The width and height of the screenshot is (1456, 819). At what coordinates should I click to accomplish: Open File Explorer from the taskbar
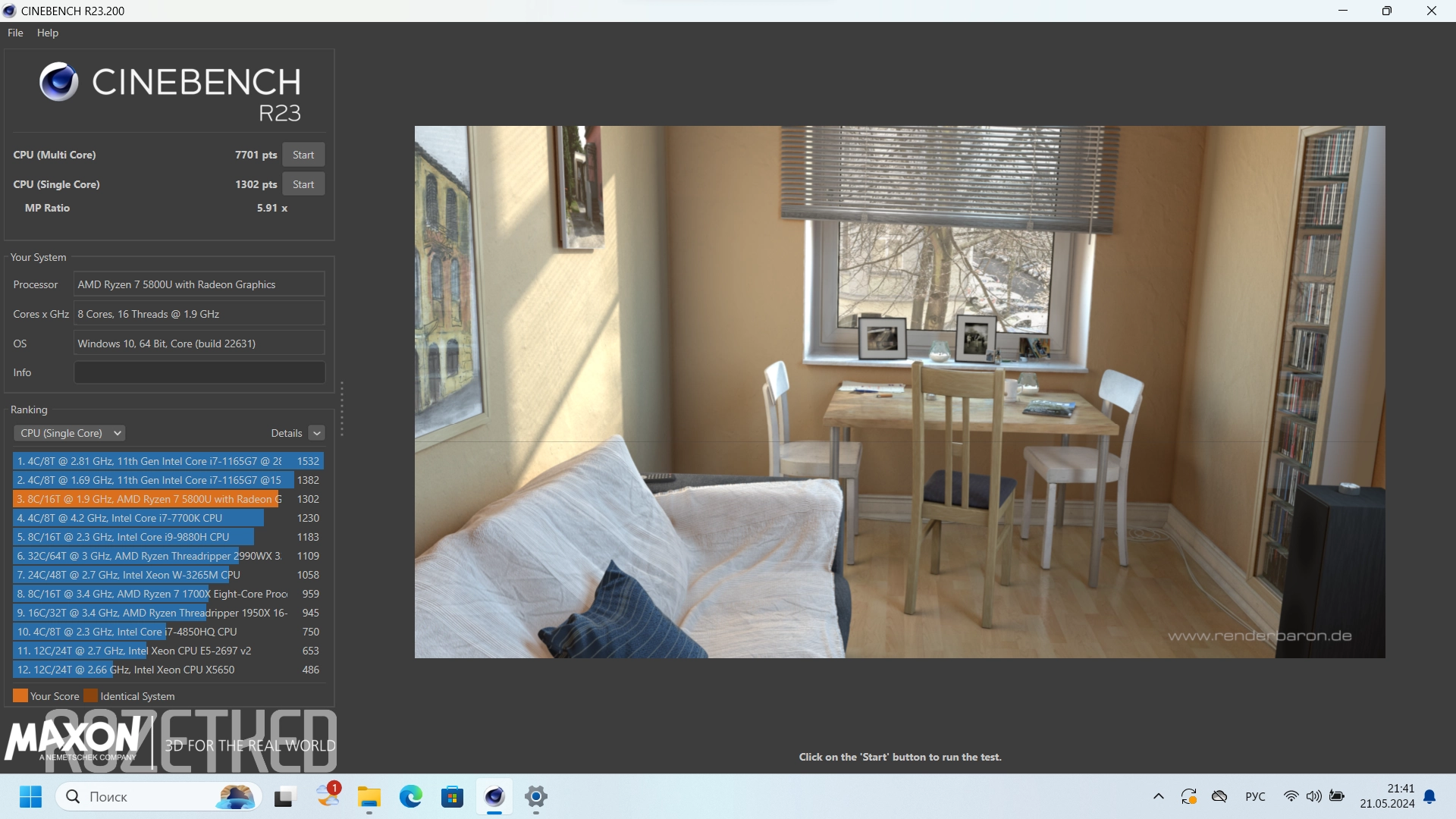click(x=369, y=797)
